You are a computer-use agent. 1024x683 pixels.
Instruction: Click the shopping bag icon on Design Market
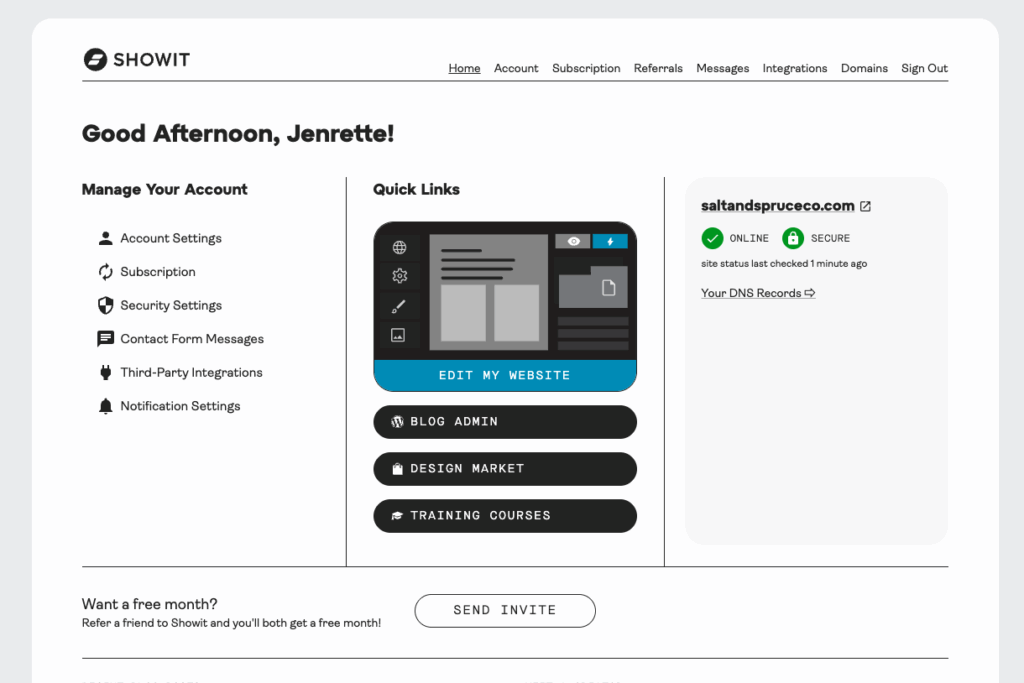pos(397,469)
